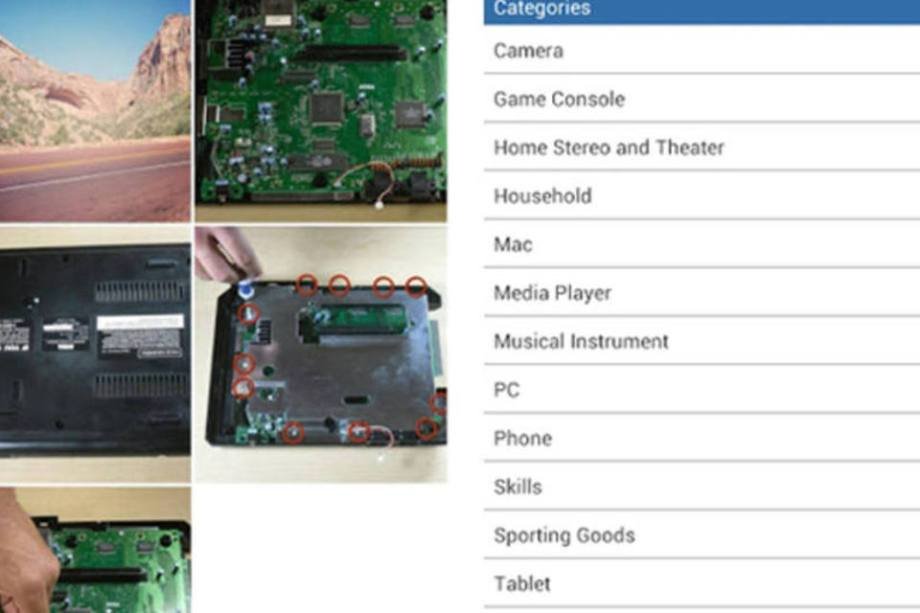
Task: Click the blue screwdriver in screw photo
Action: click(x=246, y=290)
